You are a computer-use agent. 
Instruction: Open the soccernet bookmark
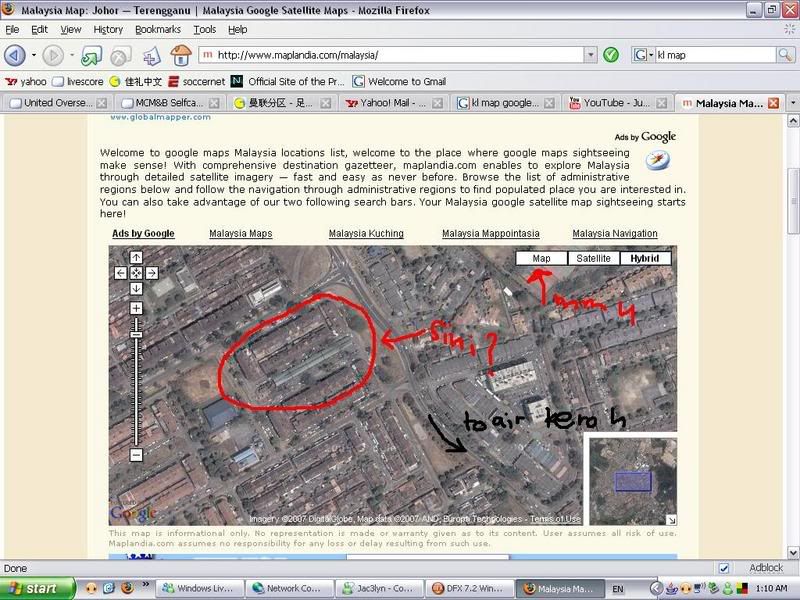click(197, 82)
